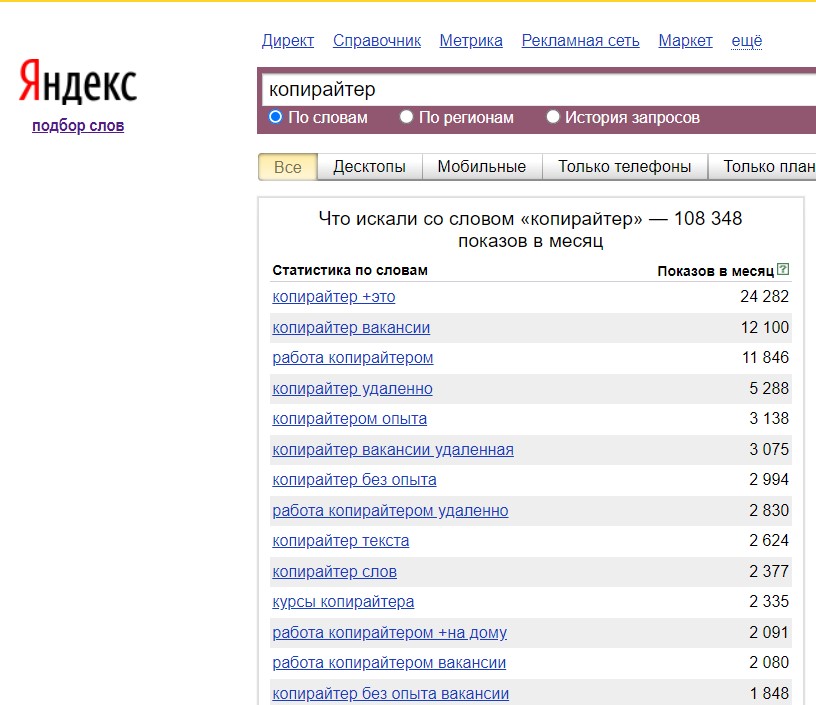
Task: Open the копирайтер удаленно query link
Action: 352,389
